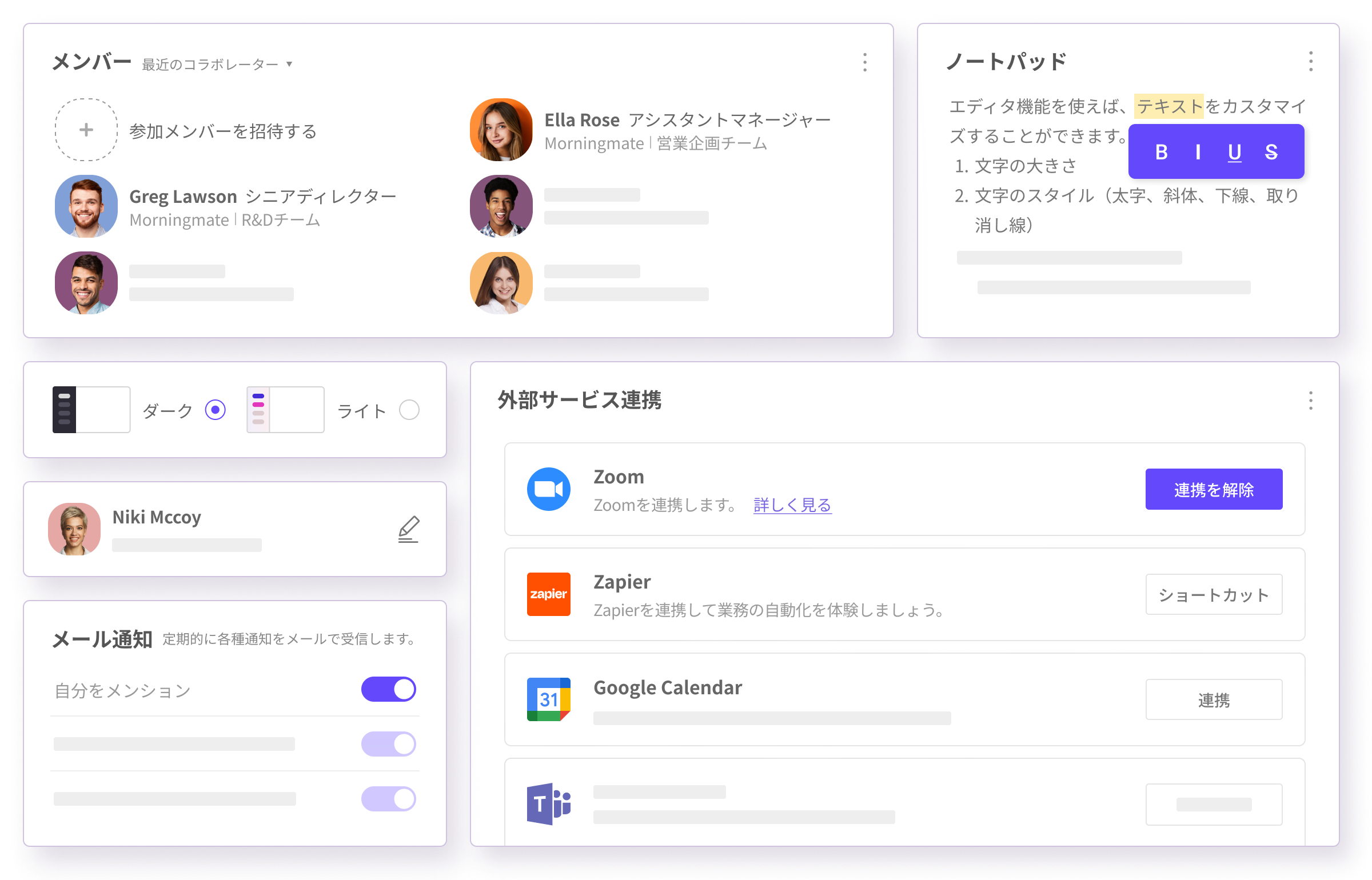Open the メンバー panel three-dot menu
This screenshot has width=1372, height=880.
pyautogui.click(x=865, y=62)
